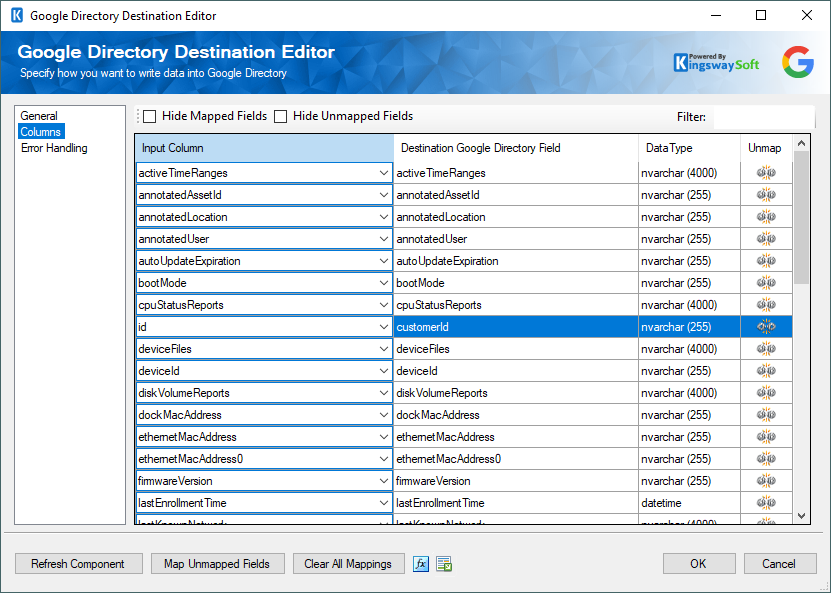The image size is (831, 593).
Task: Unmap the customerId field
Action: click(765, 326)
